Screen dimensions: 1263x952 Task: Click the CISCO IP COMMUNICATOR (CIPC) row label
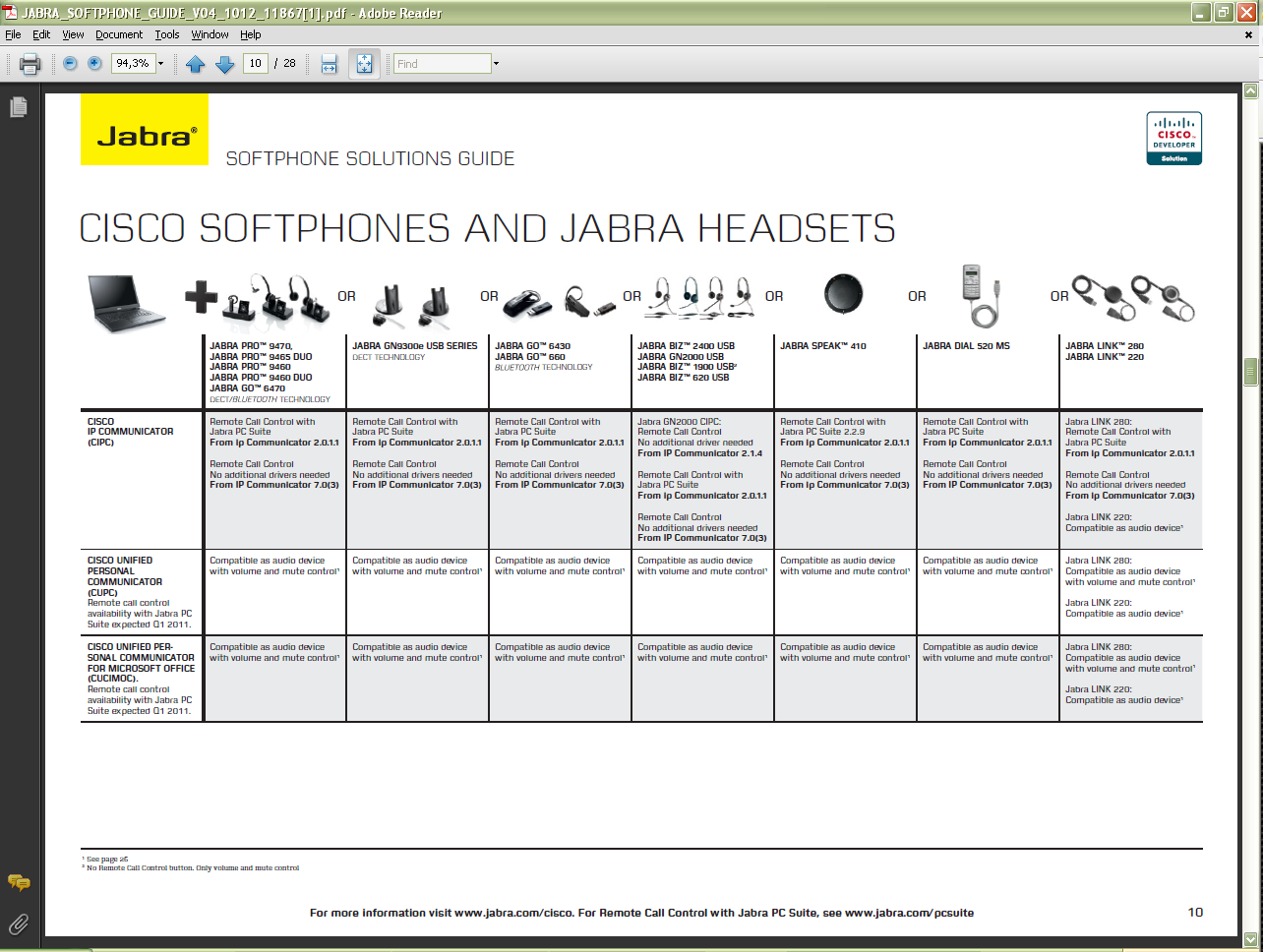(130, 432)
